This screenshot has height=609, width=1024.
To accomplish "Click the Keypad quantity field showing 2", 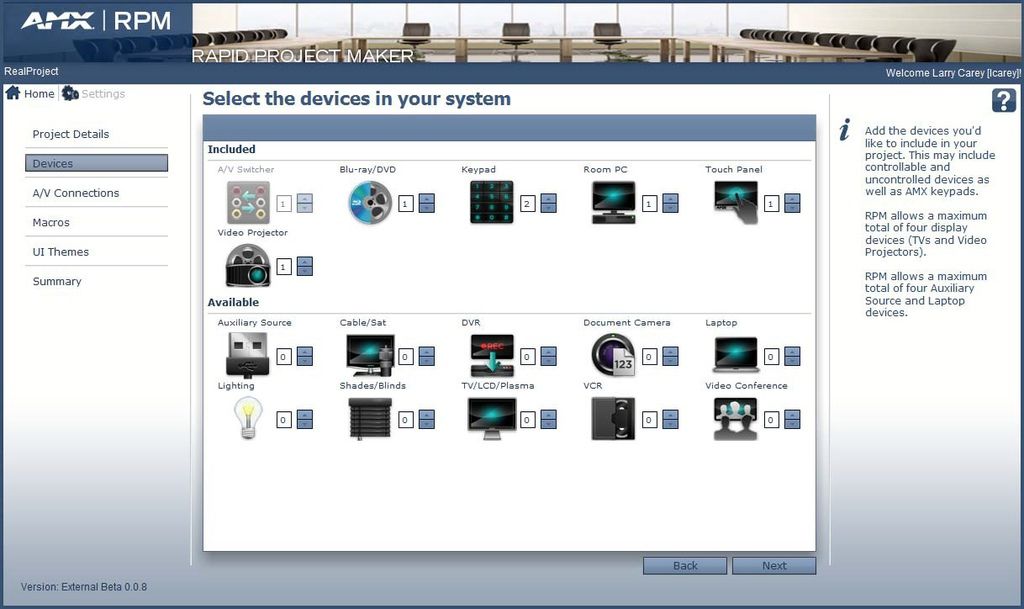I will (x=528, y=204).
